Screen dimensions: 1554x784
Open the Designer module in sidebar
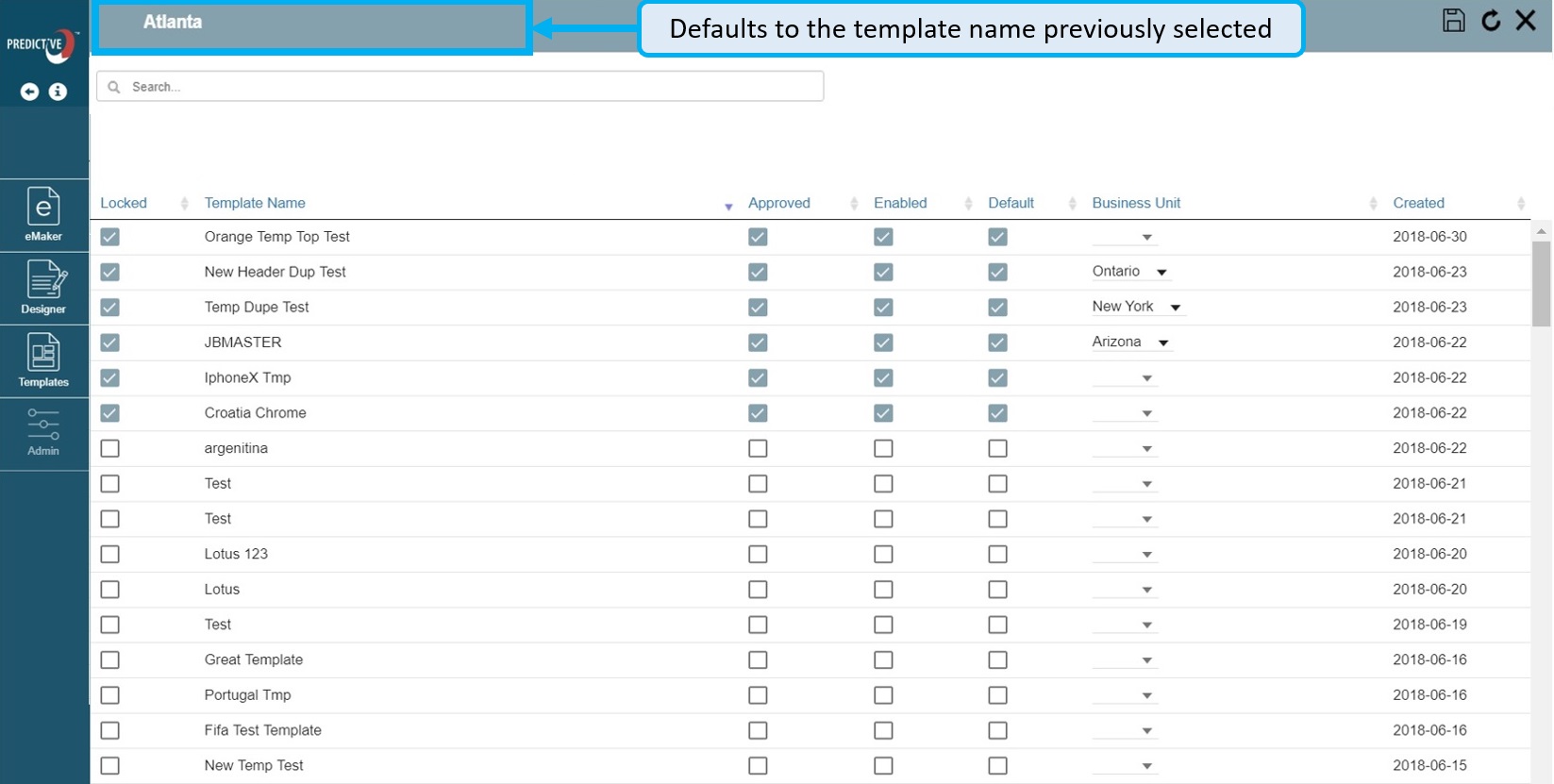tap(43, 287)
